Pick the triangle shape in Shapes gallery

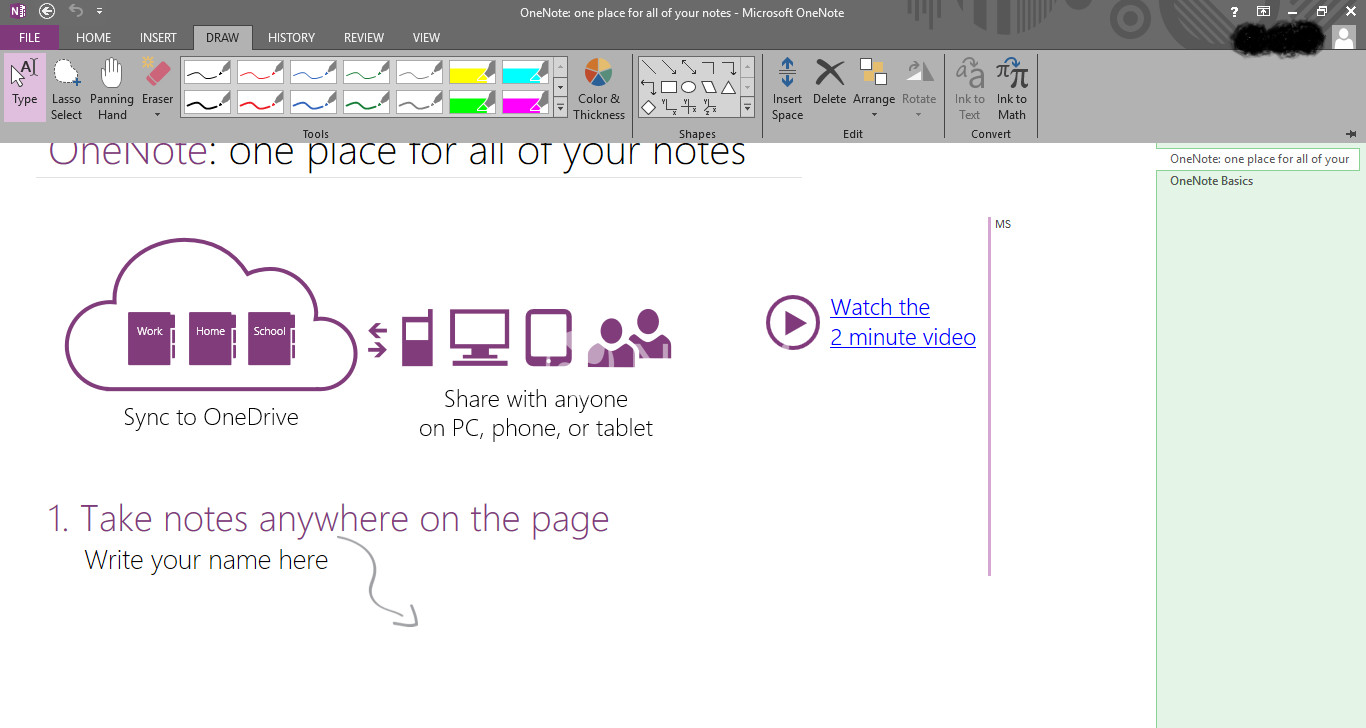(729, 87)
